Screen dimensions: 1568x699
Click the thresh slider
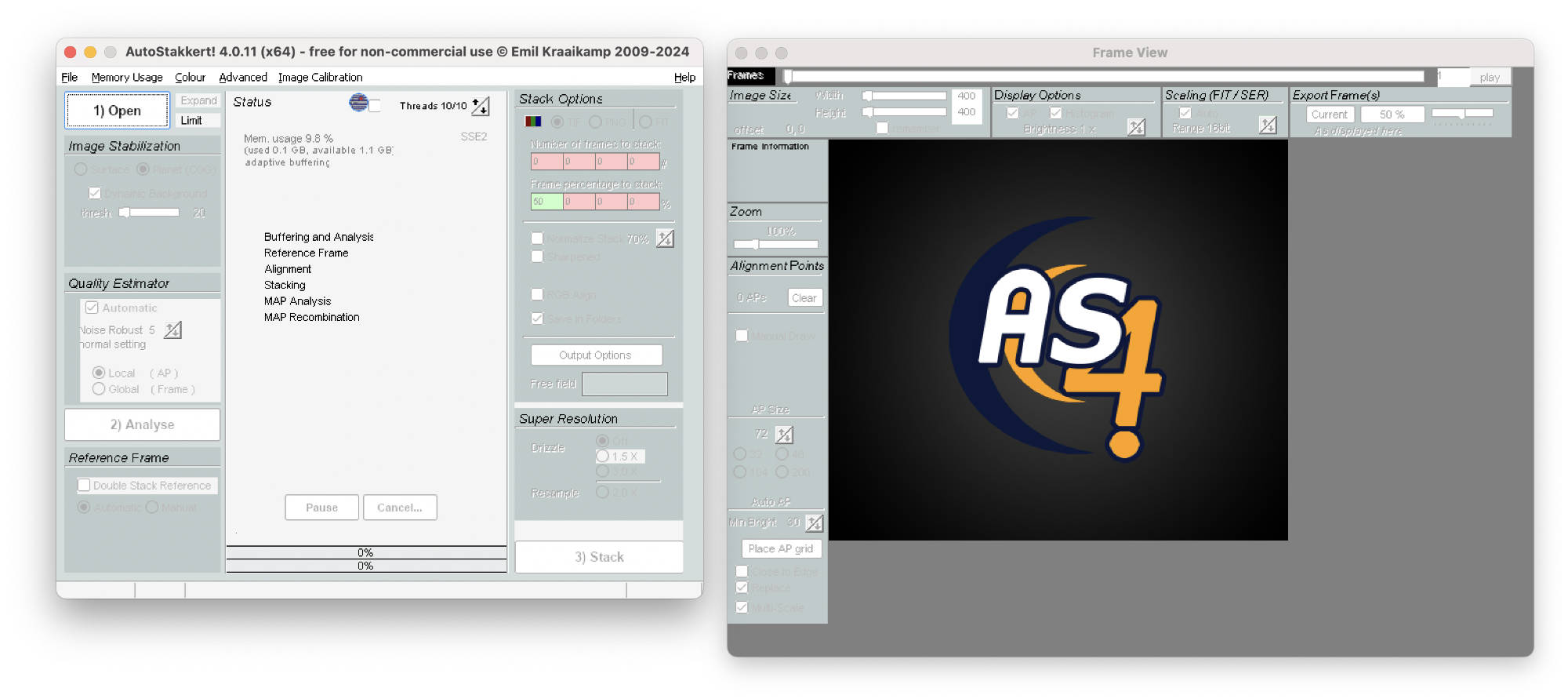[x=149, y=213]
